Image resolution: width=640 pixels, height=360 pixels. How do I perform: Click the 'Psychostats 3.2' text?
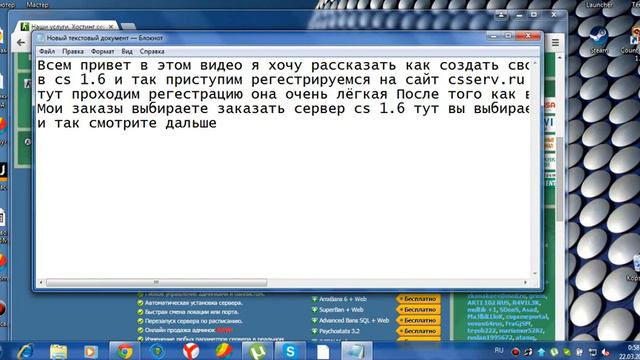point(339,331)
